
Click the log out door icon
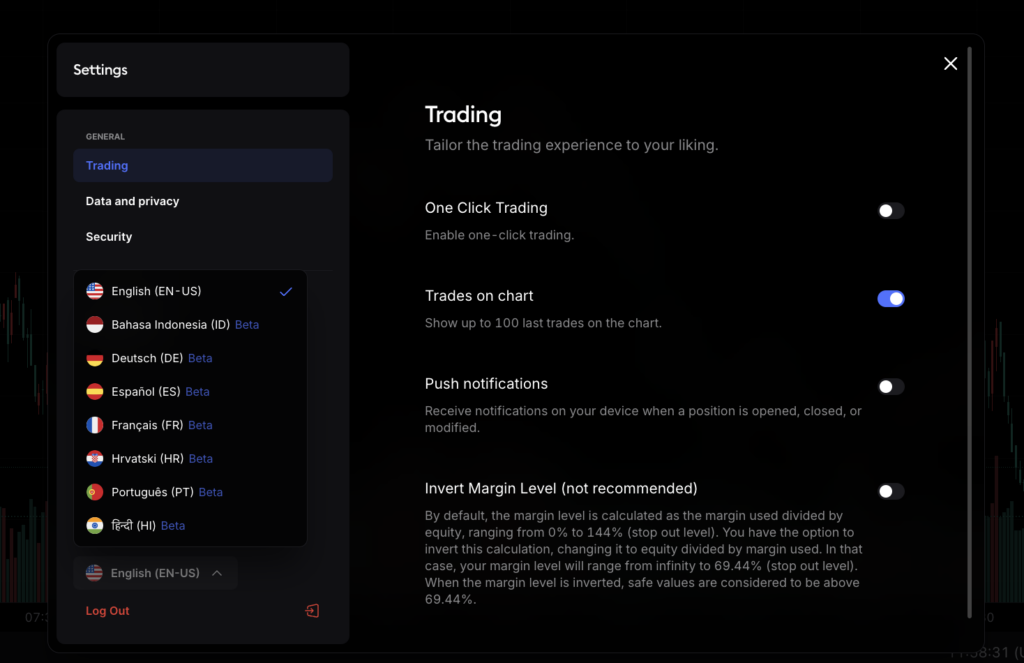(x=311, y=610)
